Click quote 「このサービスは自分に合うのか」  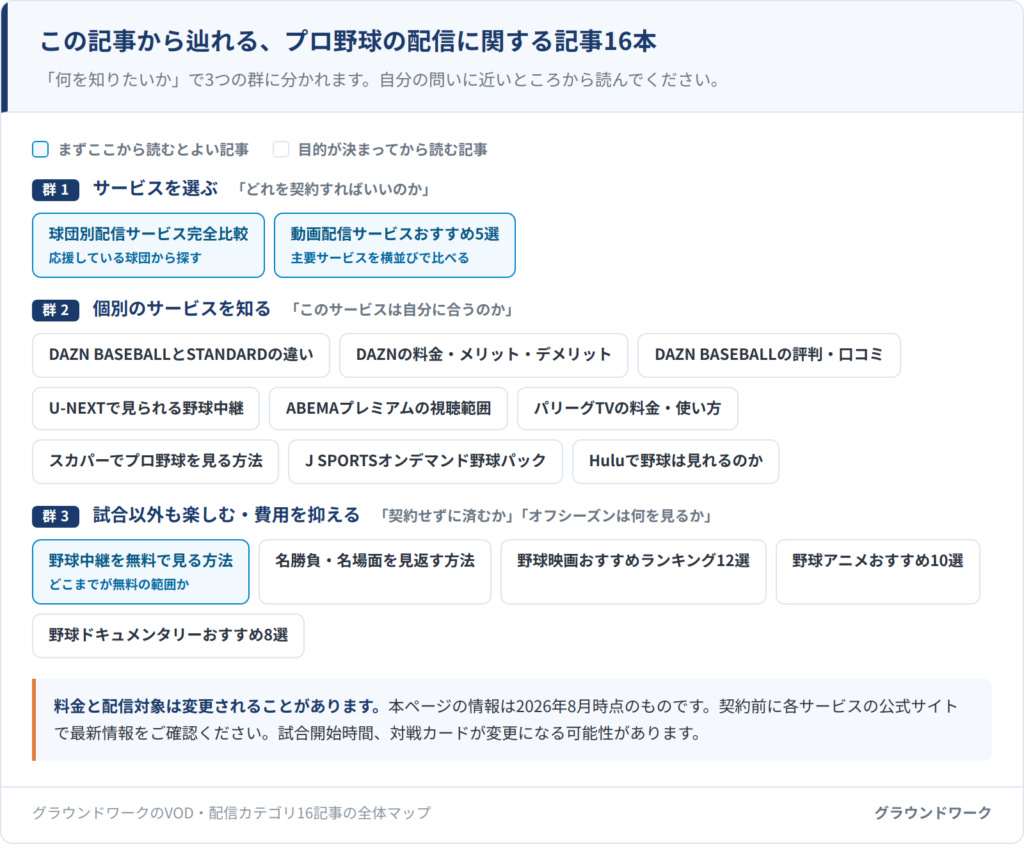[x=401, y=310]
